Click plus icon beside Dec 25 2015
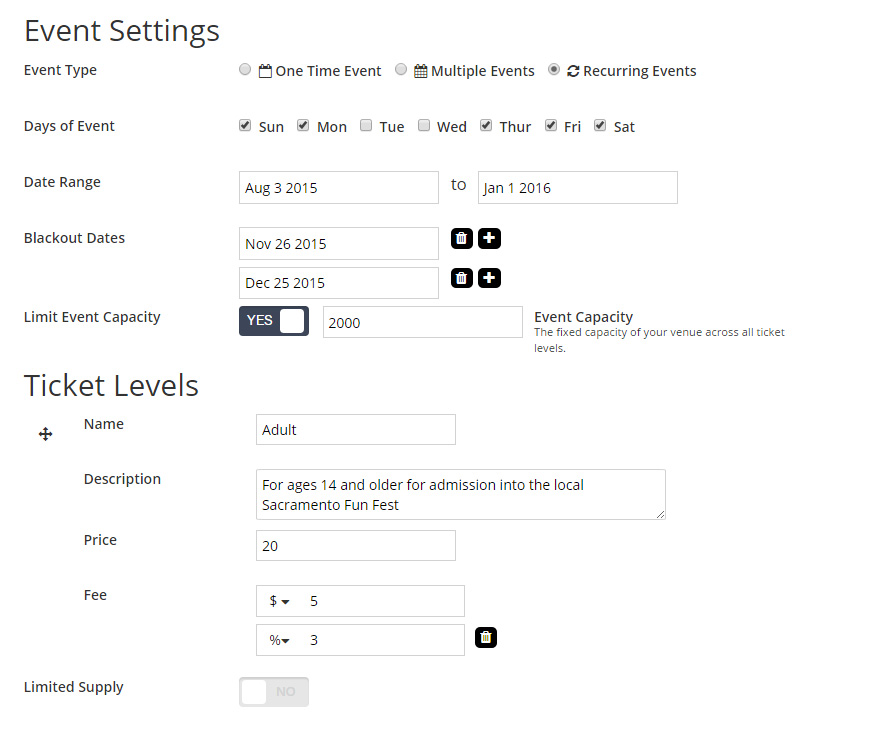 489,278
